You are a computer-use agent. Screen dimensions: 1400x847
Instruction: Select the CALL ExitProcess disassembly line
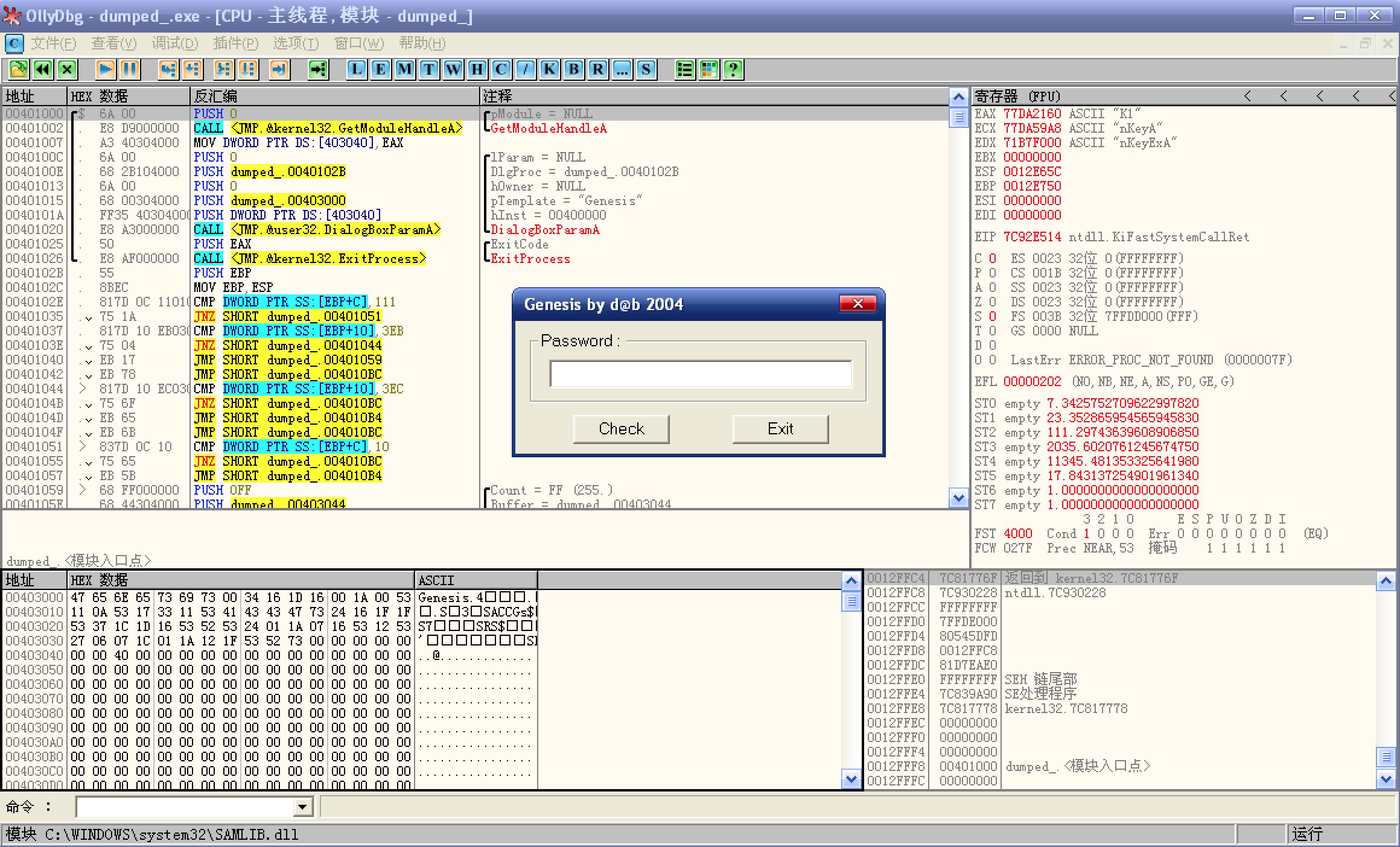(309, 259)
